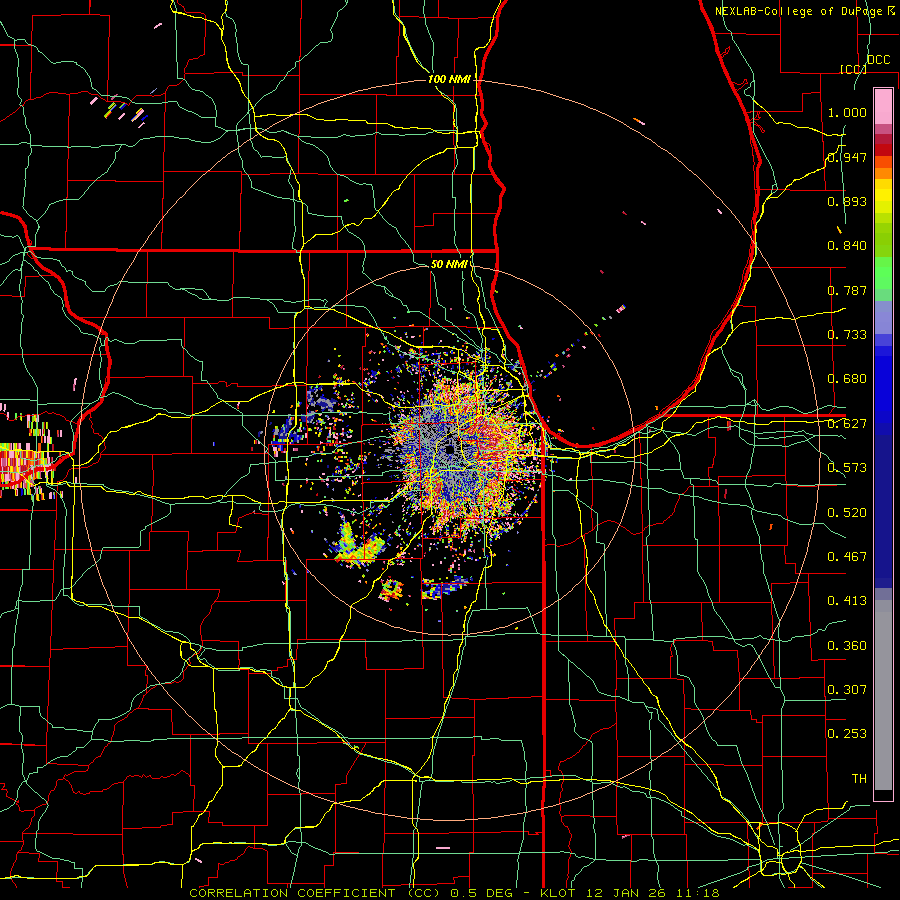Click the Correlation Coefficient caption at the bottom
900x900 pixels.
pos(454,893)
